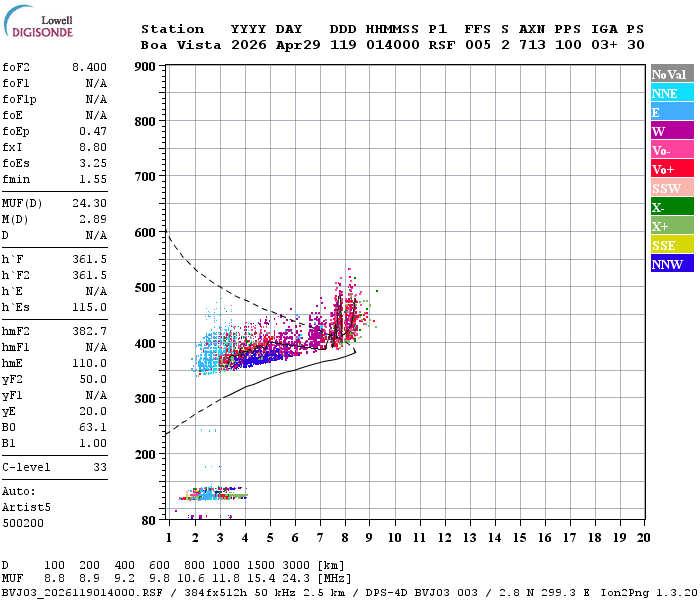The image size is (700, 600).
Task: Click the MUF(D) value 24.30
Action: (x=89, y=204)
